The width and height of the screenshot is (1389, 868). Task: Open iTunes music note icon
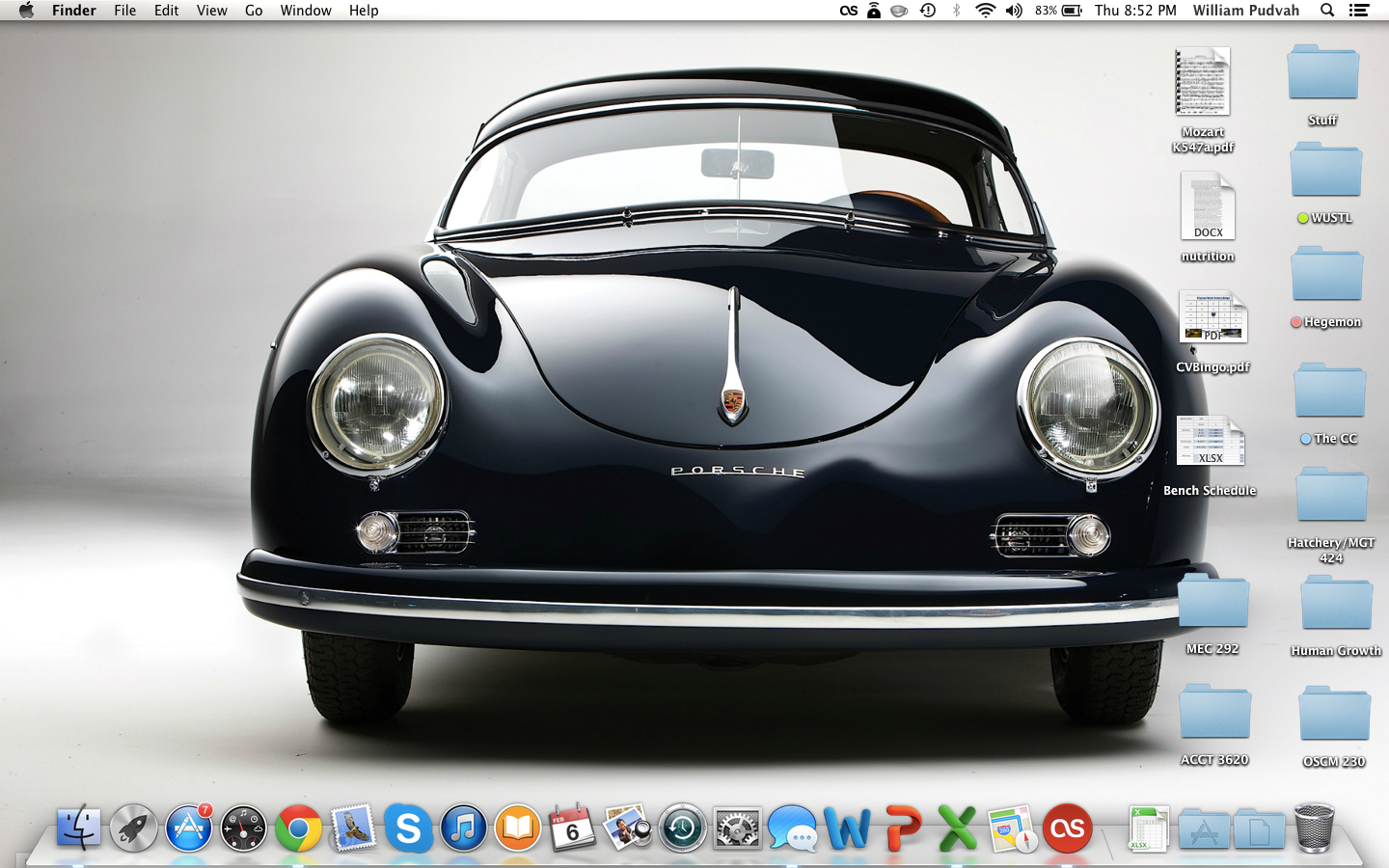click(463, 828)
